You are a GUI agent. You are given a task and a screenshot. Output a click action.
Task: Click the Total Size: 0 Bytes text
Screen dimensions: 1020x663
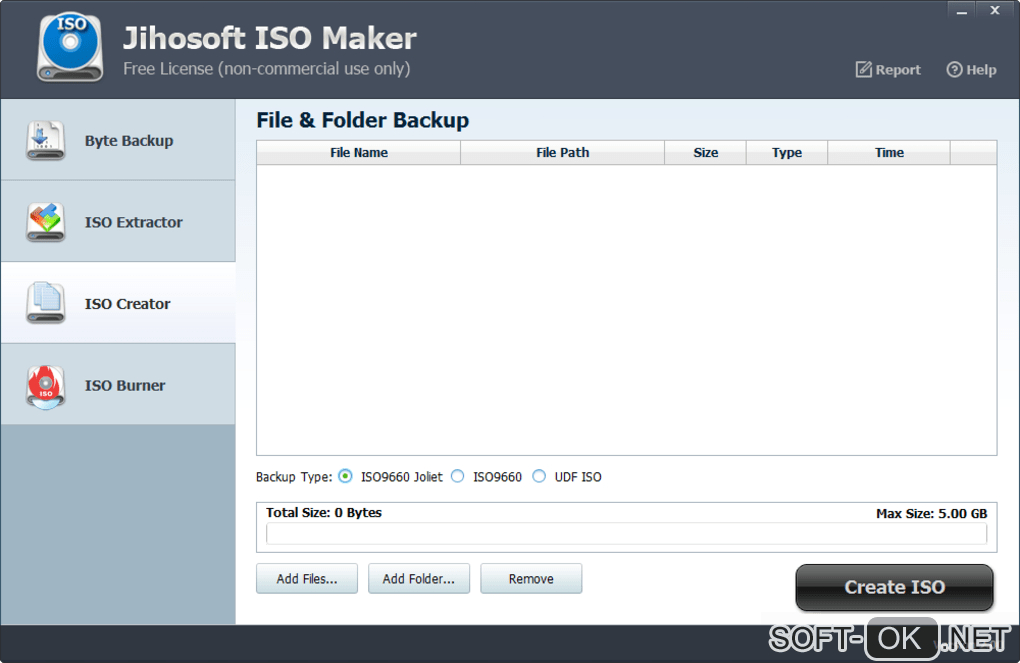click(x=324, y=513)
